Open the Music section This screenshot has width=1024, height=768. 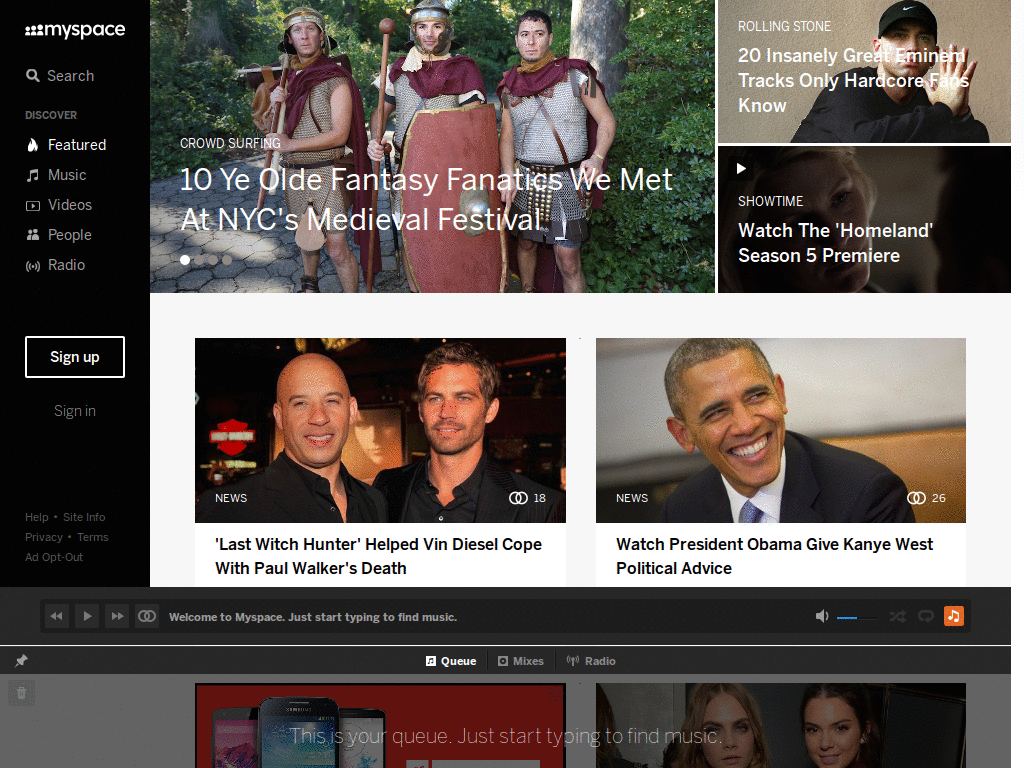click(x=56, y=175)
